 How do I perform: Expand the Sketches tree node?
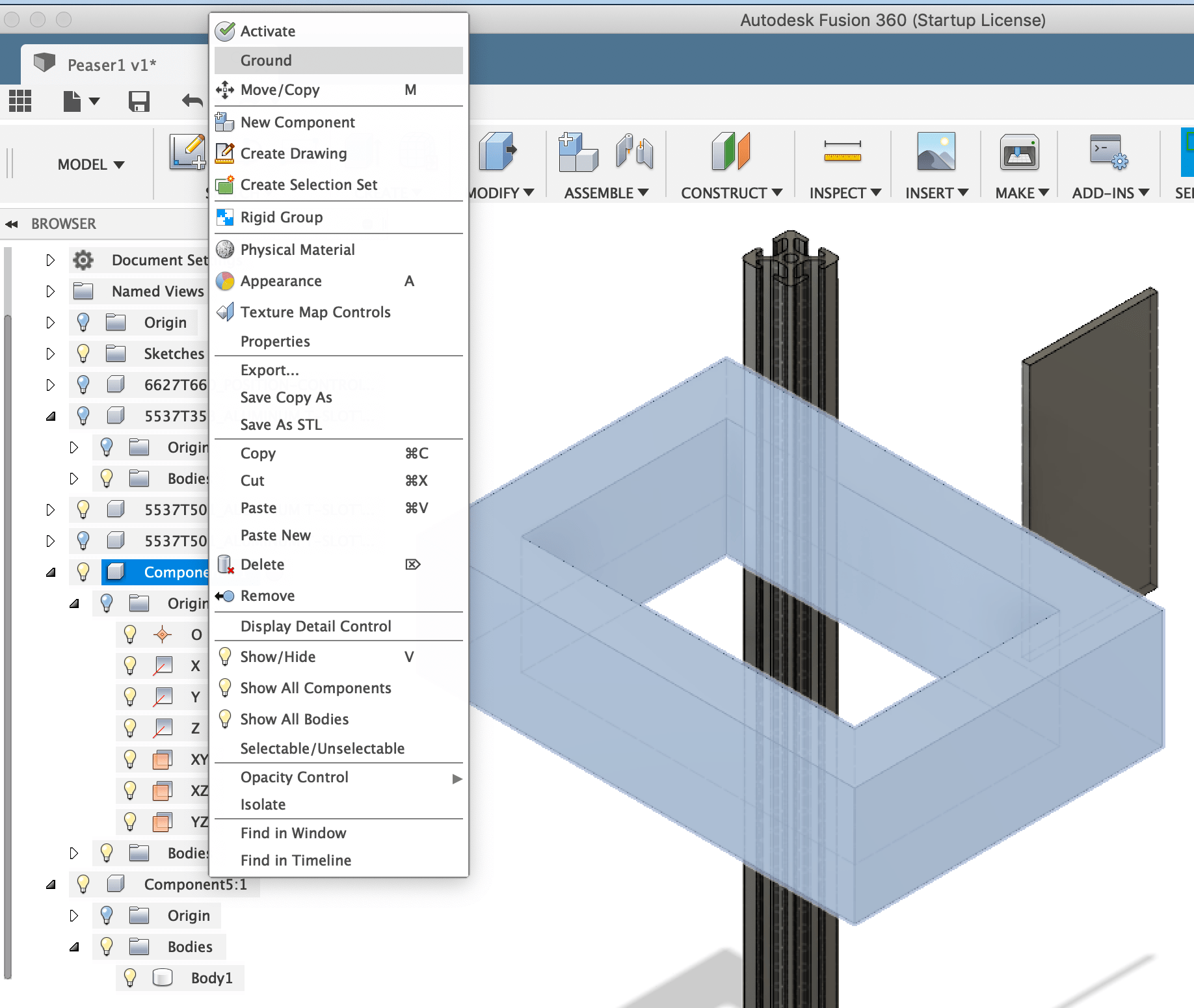51,354
